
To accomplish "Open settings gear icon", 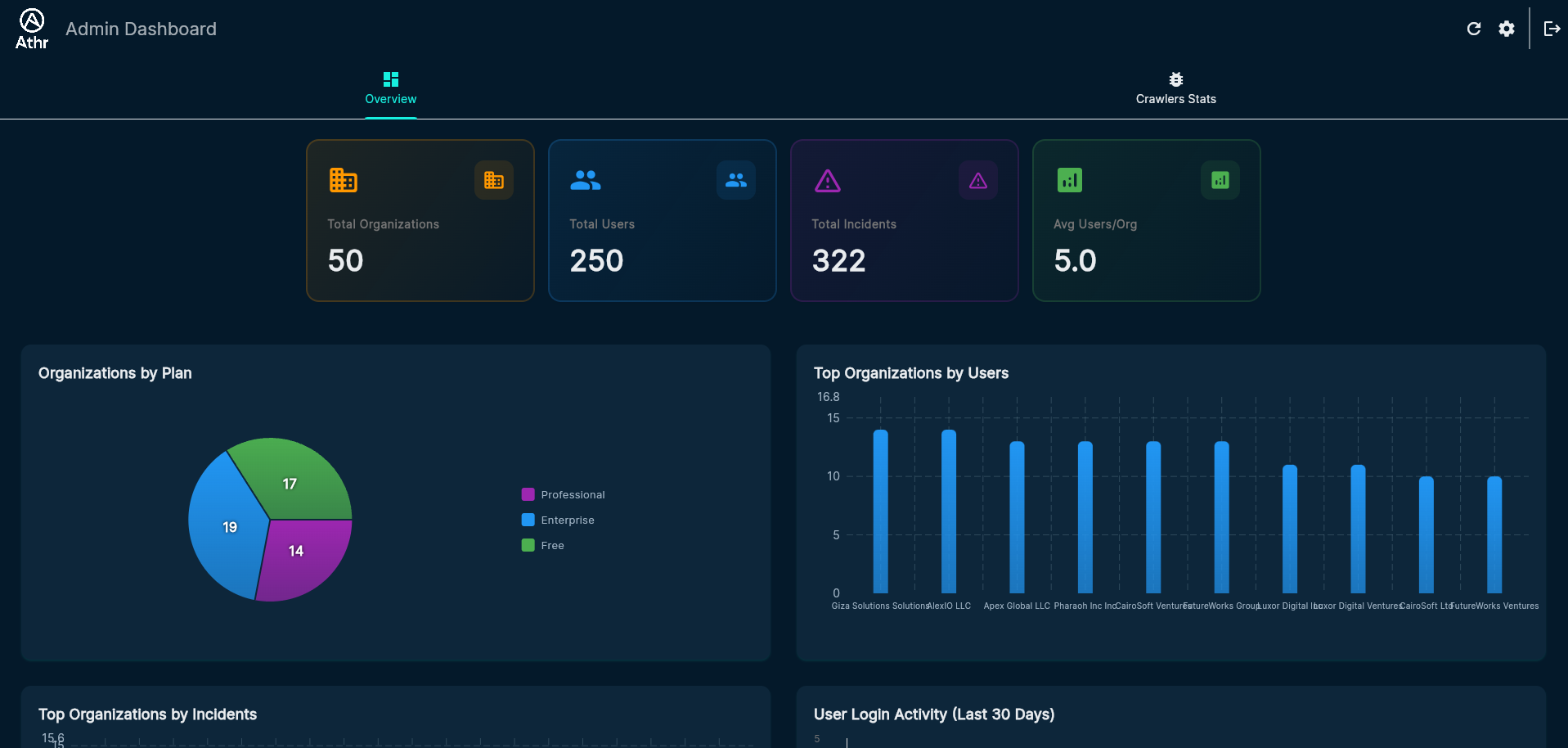I will (x=1507, y=29).
